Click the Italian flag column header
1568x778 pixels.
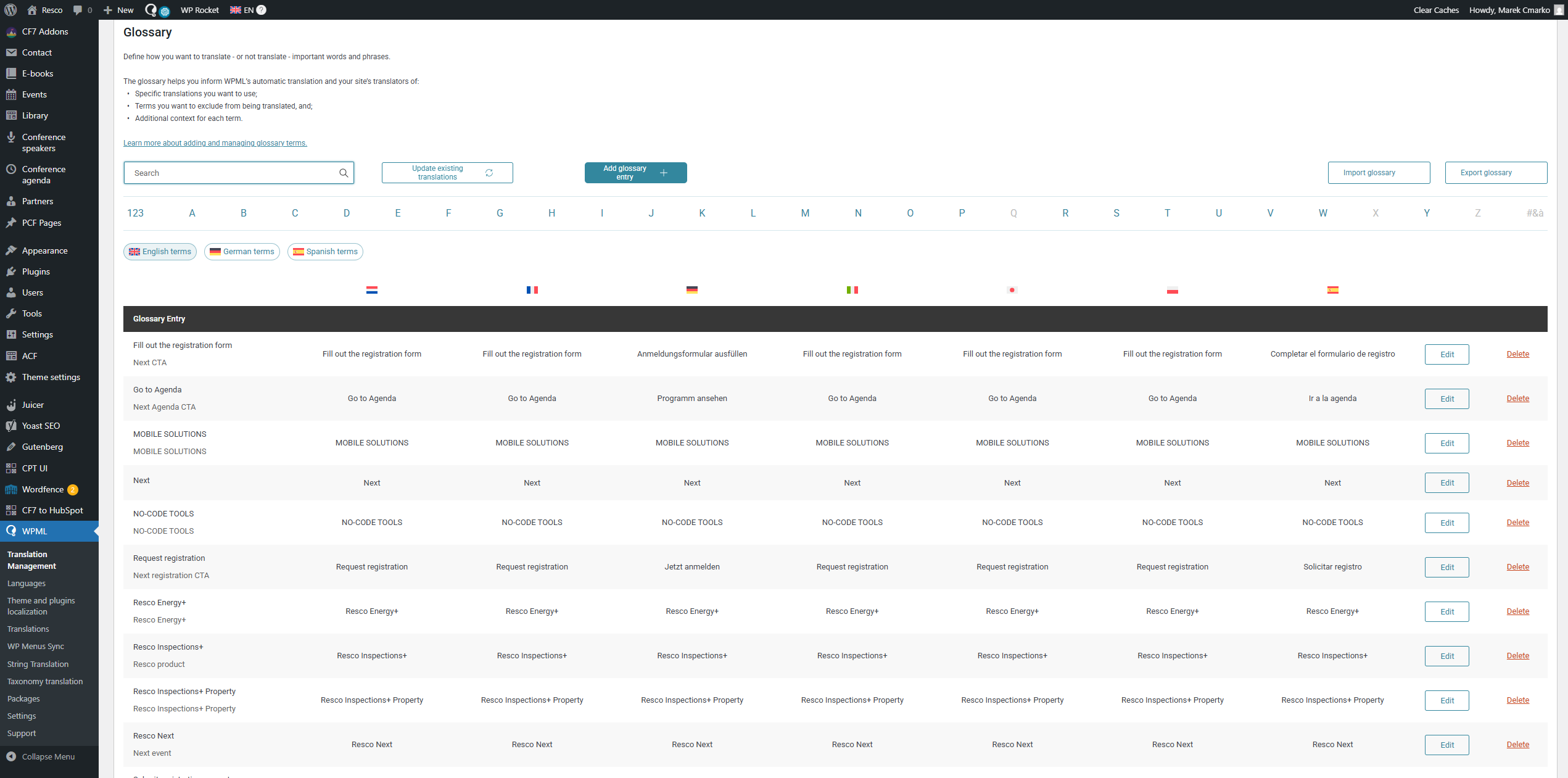(x=852, y=290)
